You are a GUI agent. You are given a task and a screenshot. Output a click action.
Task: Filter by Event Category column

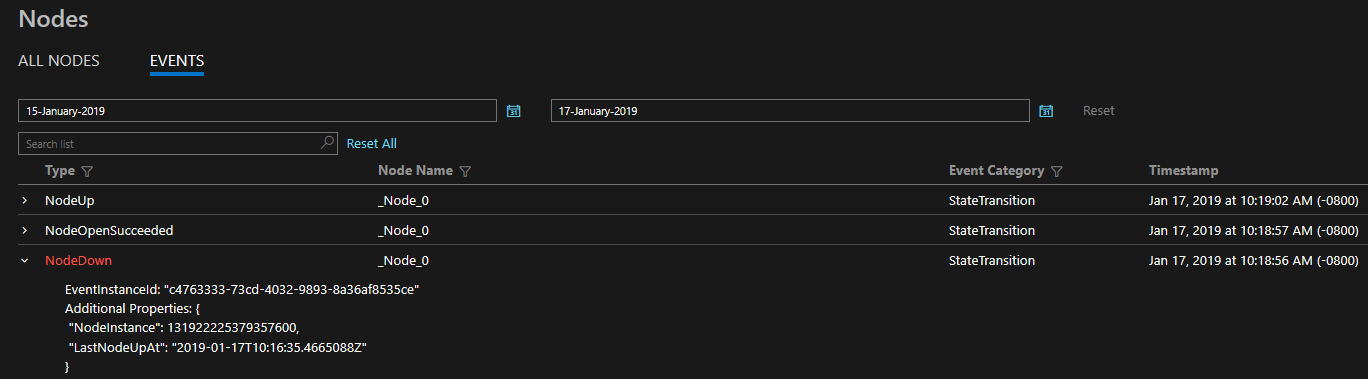click(x=1057, y=171)
